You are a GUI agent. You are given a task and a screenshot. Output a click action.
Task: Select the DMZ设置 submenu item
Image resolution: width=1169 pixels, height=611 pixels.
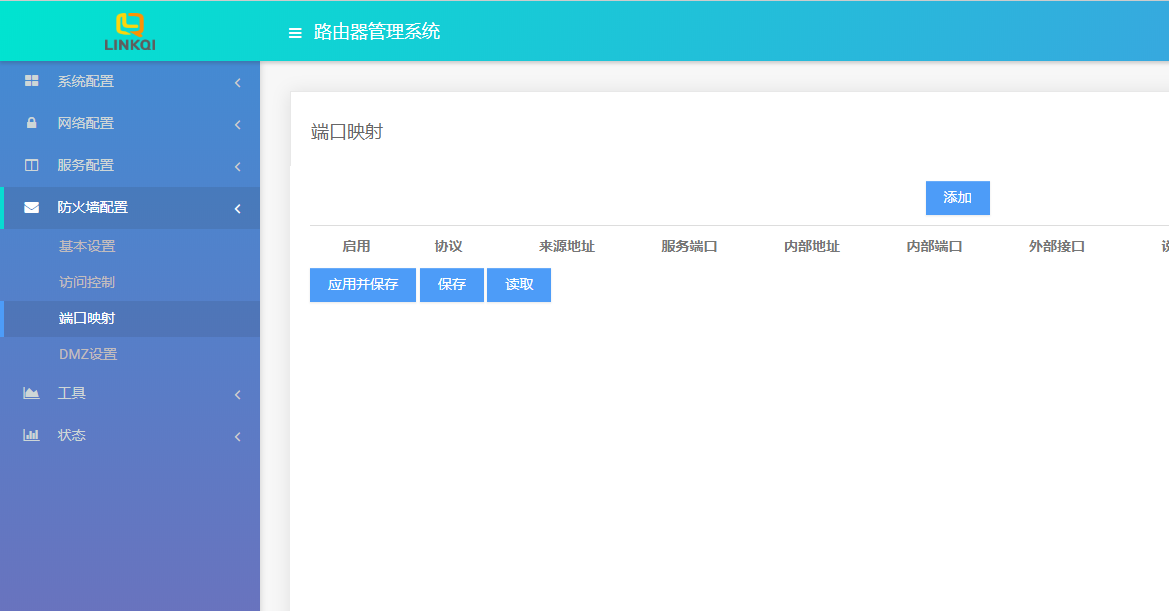point(88,354)
